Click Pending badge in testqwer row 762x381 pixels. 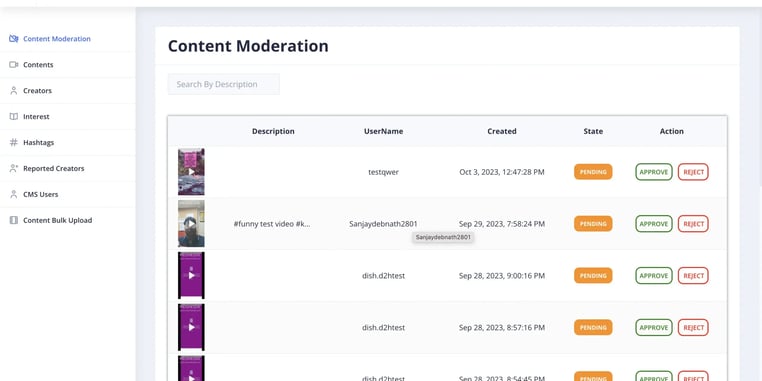pos(593,172)
